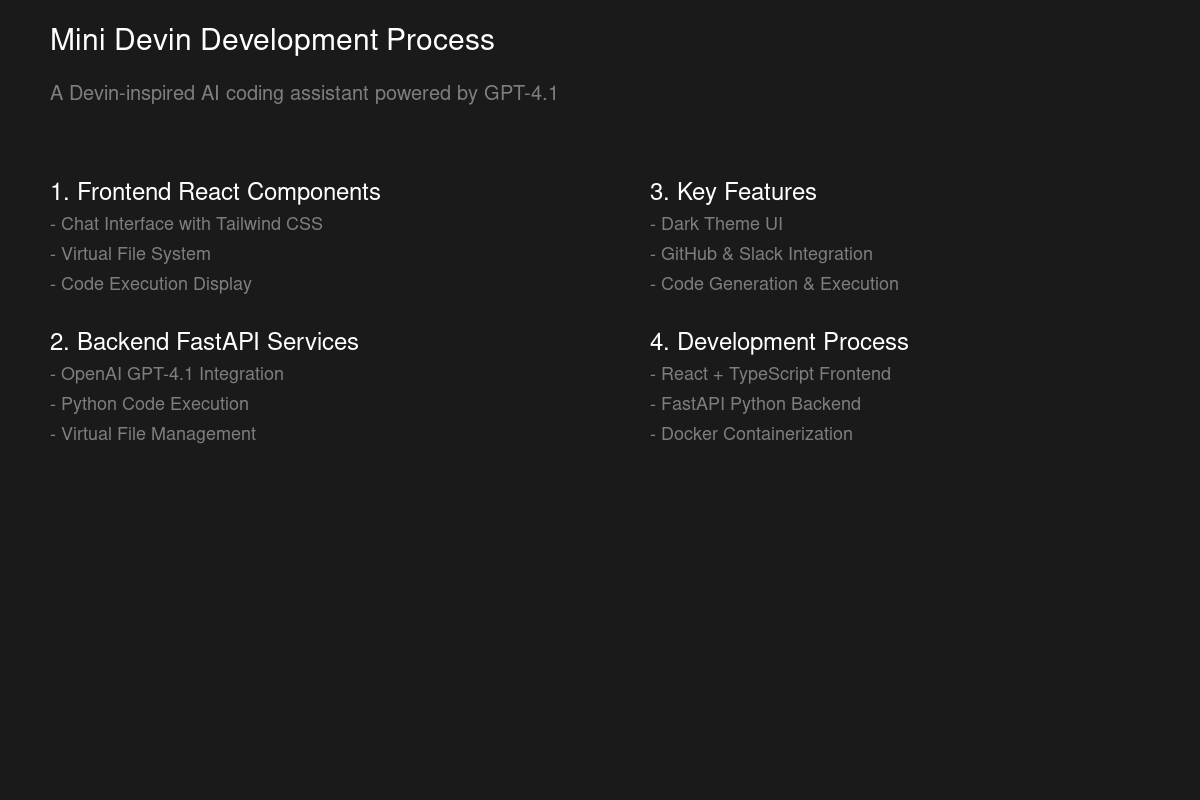Select React + TypeScript Frontend item

coord(771,374)
